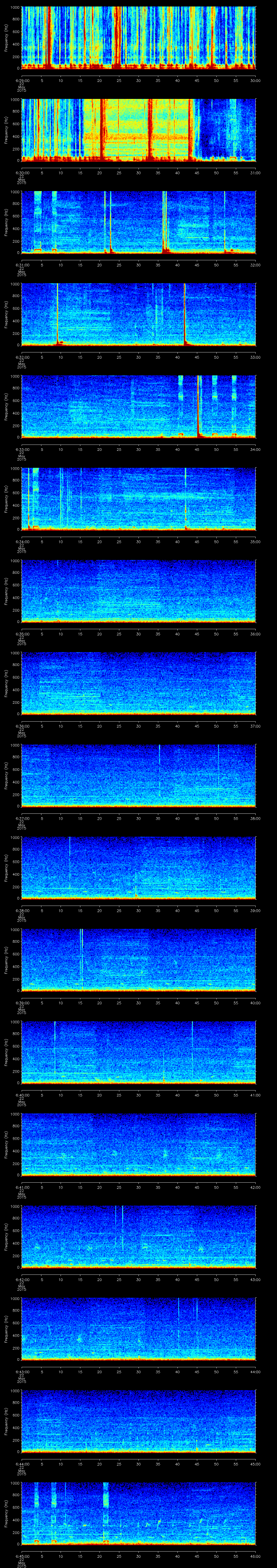277x1568 pixels.
Task: Click the 39:00 end time label
Action: pos(256,910)
